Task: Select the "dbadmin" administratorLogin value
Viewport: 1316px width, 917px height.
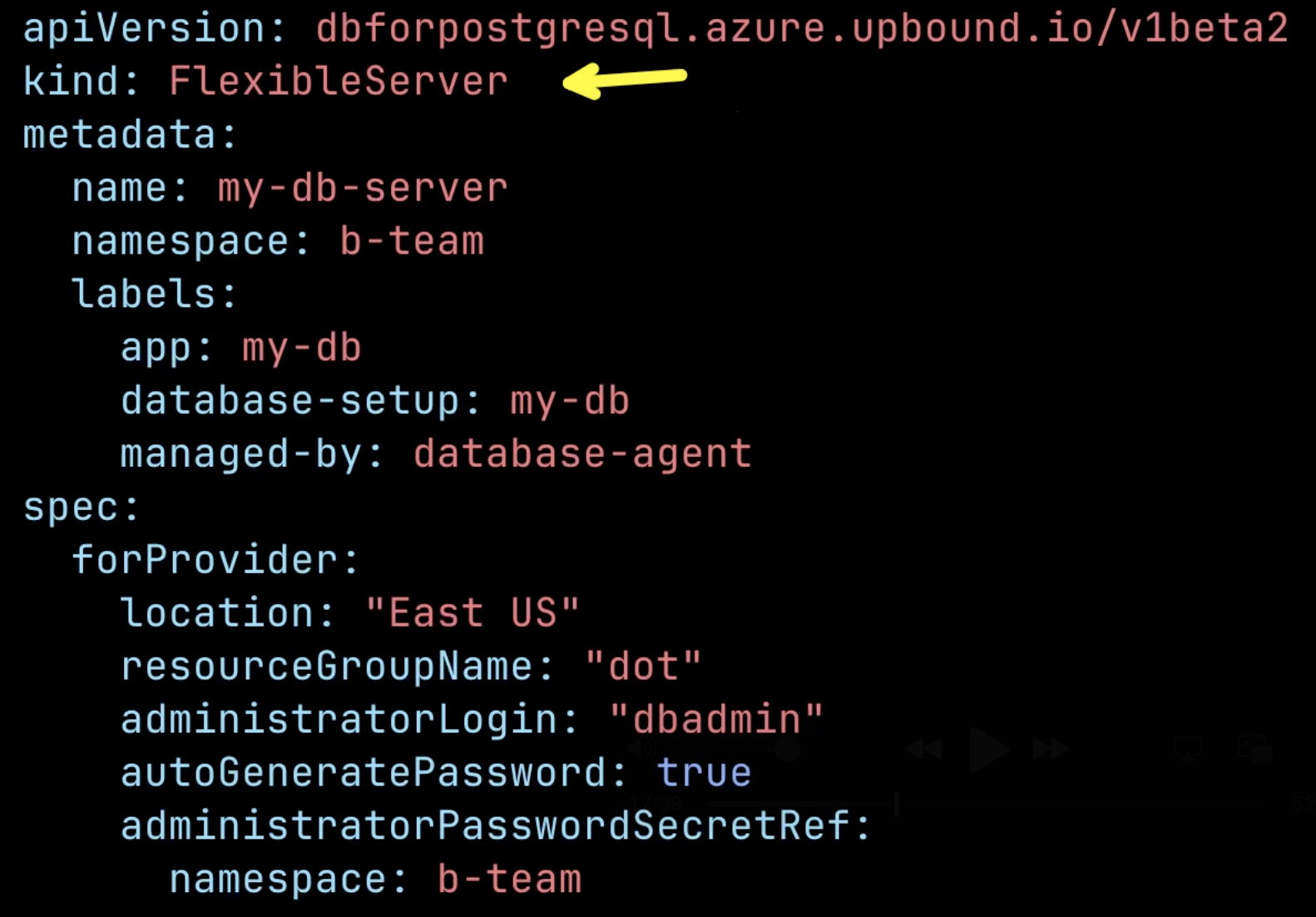Action: 716,720
